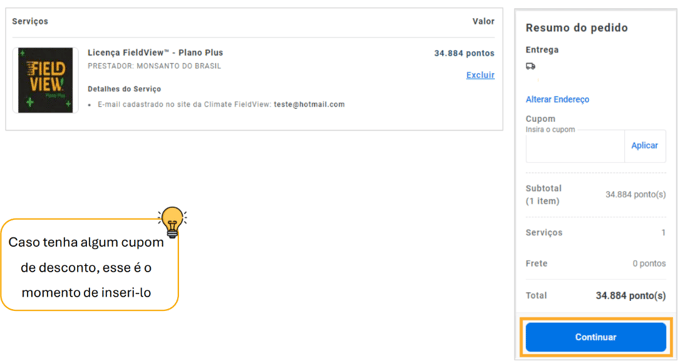
Task: Click the blue Continuar button
Action: click(x=595, y=337)
